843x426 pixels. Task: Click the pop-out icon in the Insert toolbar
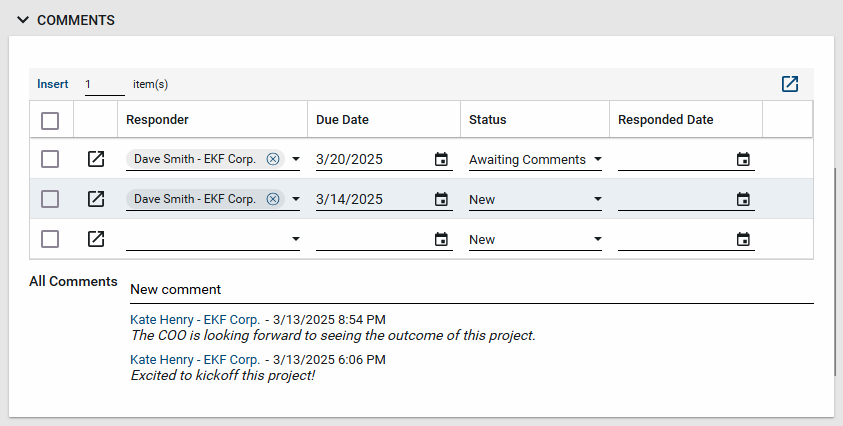pos(790,84)
